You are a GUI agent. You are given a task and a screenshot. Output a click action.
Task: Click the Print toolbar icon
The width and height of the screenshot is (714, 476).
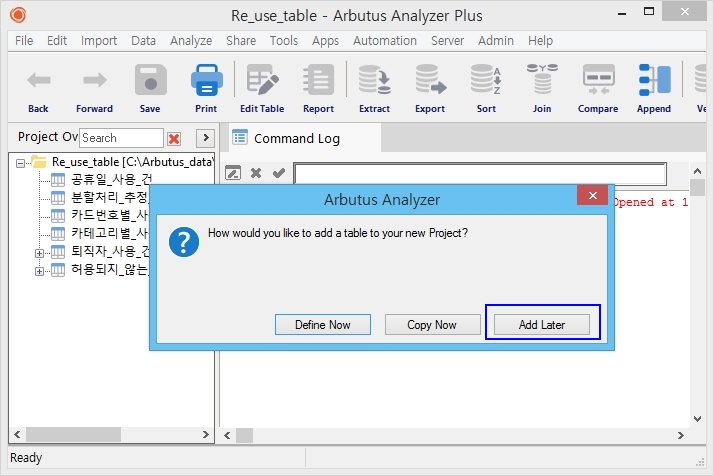tap(206, 80)
